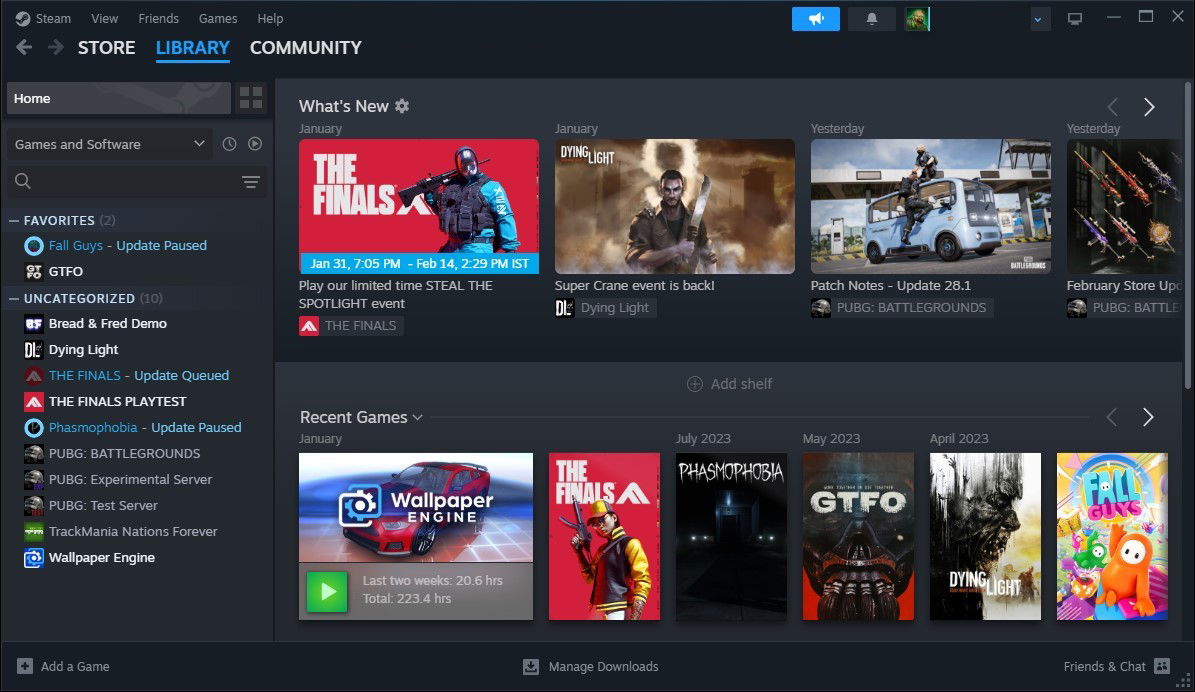Click the Big Picture mode monitor icon
The image size is (1195, 692).
click(x=1075, y=17)
